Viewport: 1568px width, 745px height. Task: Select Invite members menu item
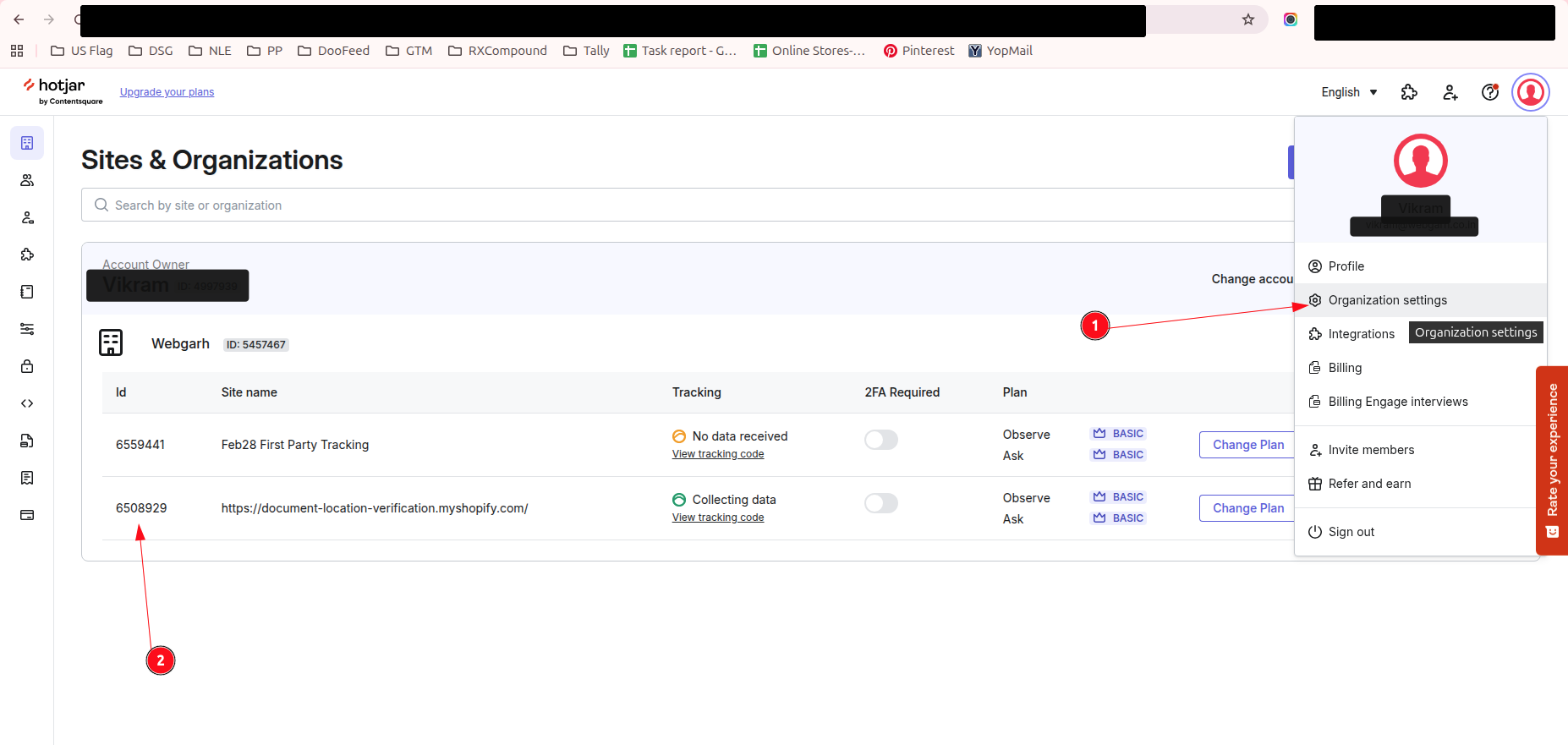[x=1421, y=450]
